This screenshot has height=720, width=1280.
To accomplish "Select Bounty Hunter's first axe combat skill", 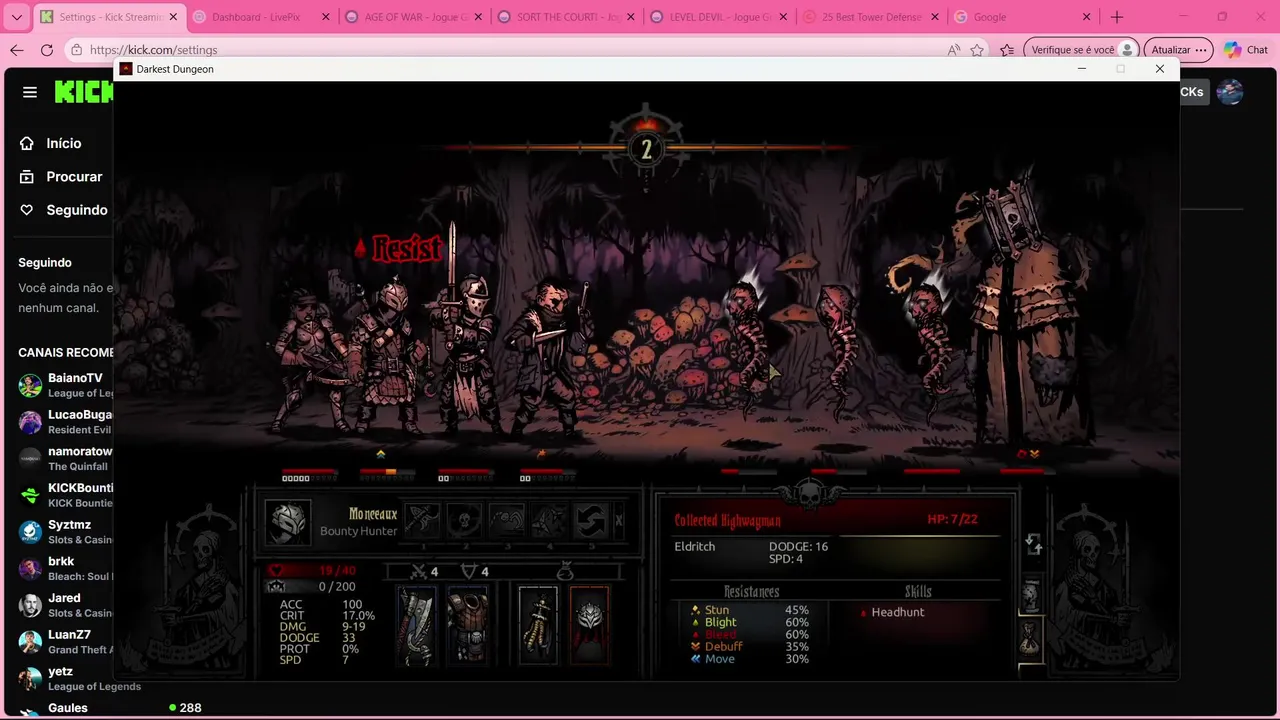I will [422, 520].
